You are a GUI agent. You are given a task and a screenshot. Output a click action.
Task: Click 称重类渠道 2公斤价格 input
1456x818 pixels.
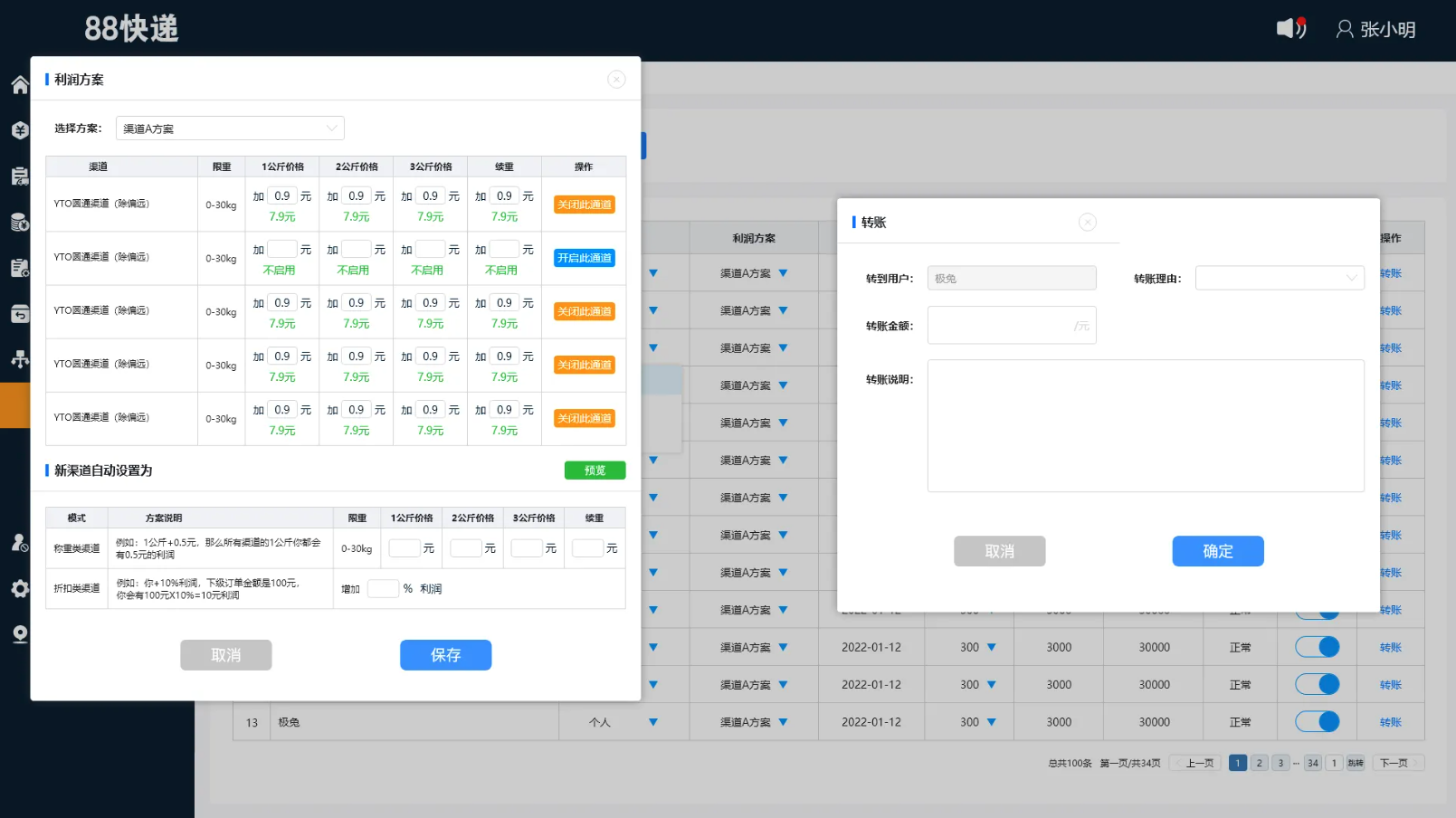[x=465, y=548]
